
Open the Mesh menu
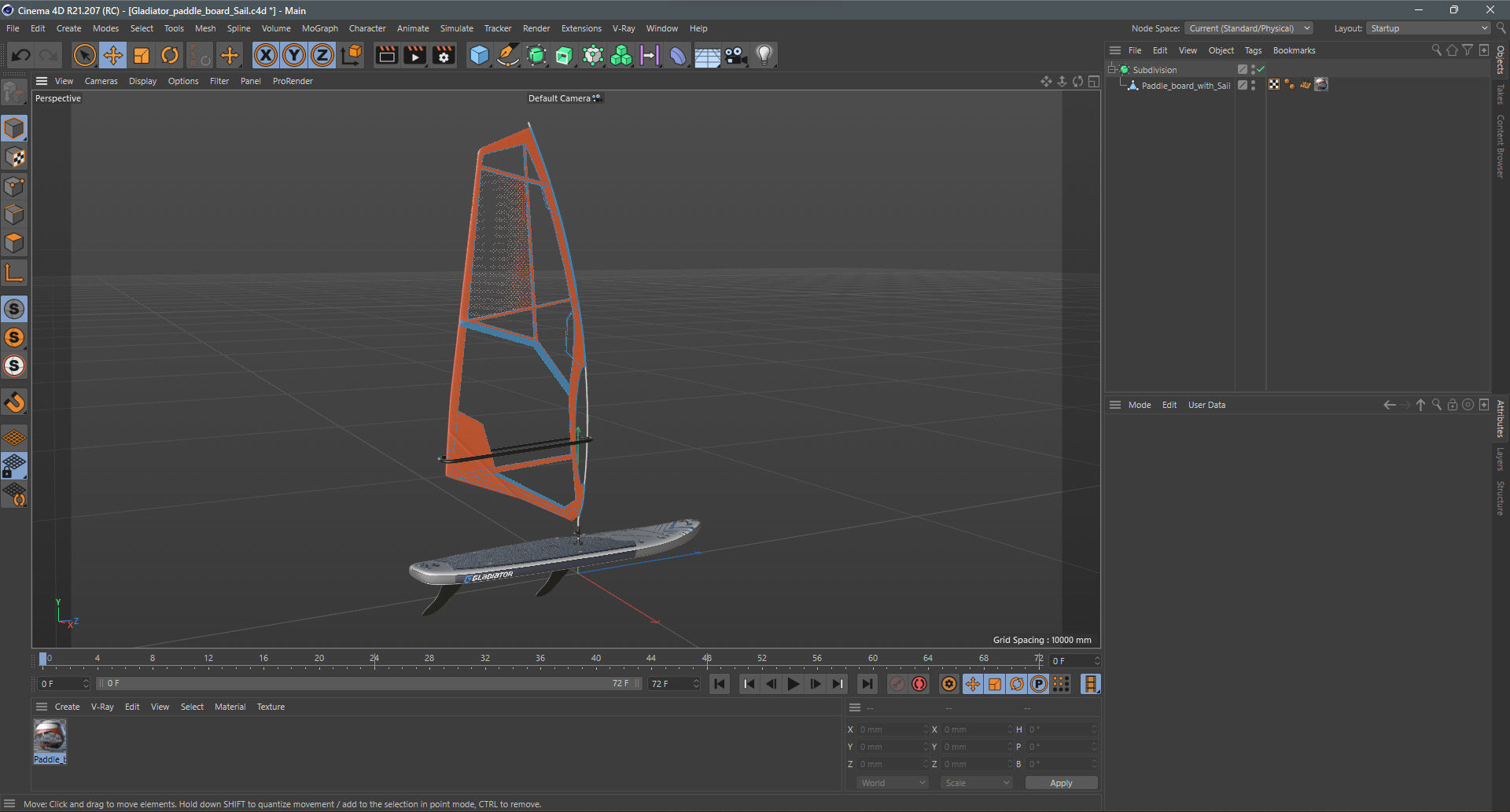click(205, 28)
